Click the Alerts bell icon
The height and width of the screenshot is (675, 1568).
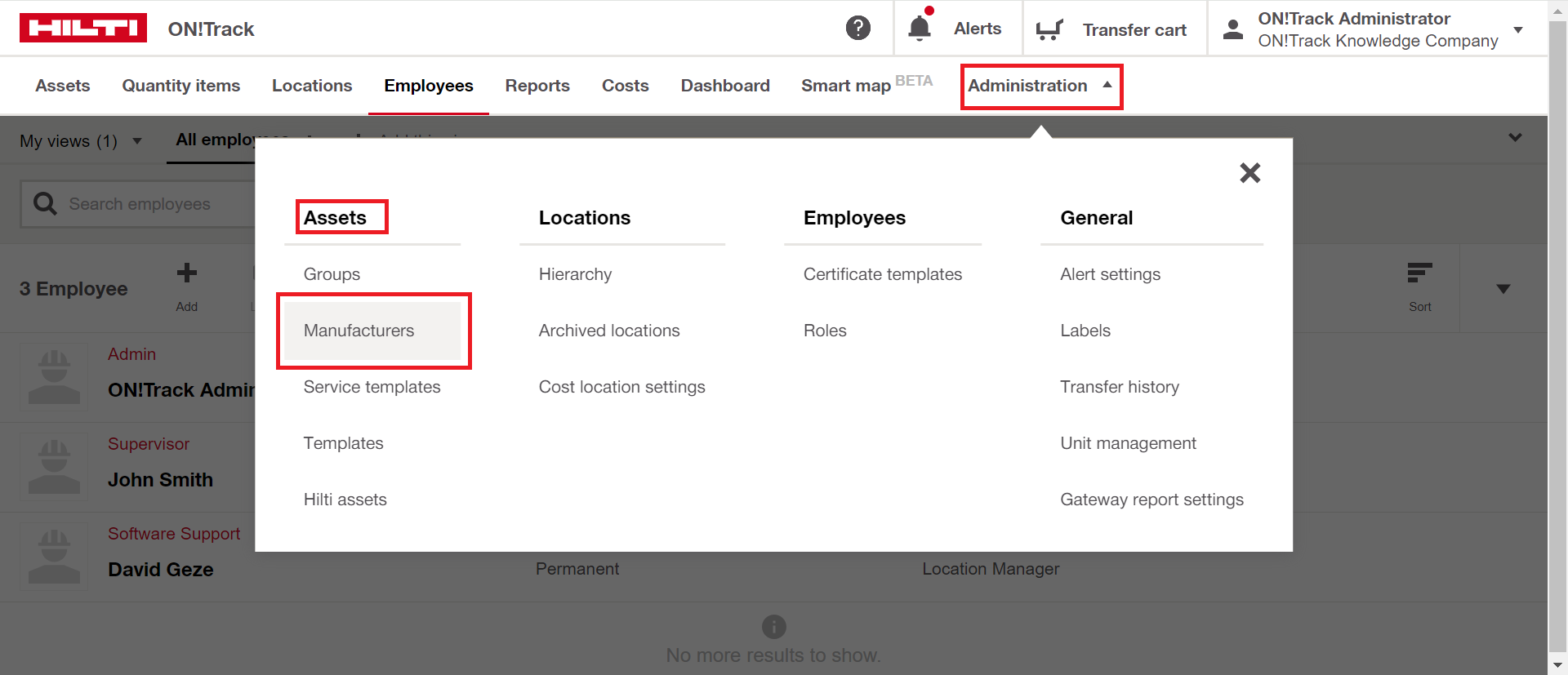point(920,28)
